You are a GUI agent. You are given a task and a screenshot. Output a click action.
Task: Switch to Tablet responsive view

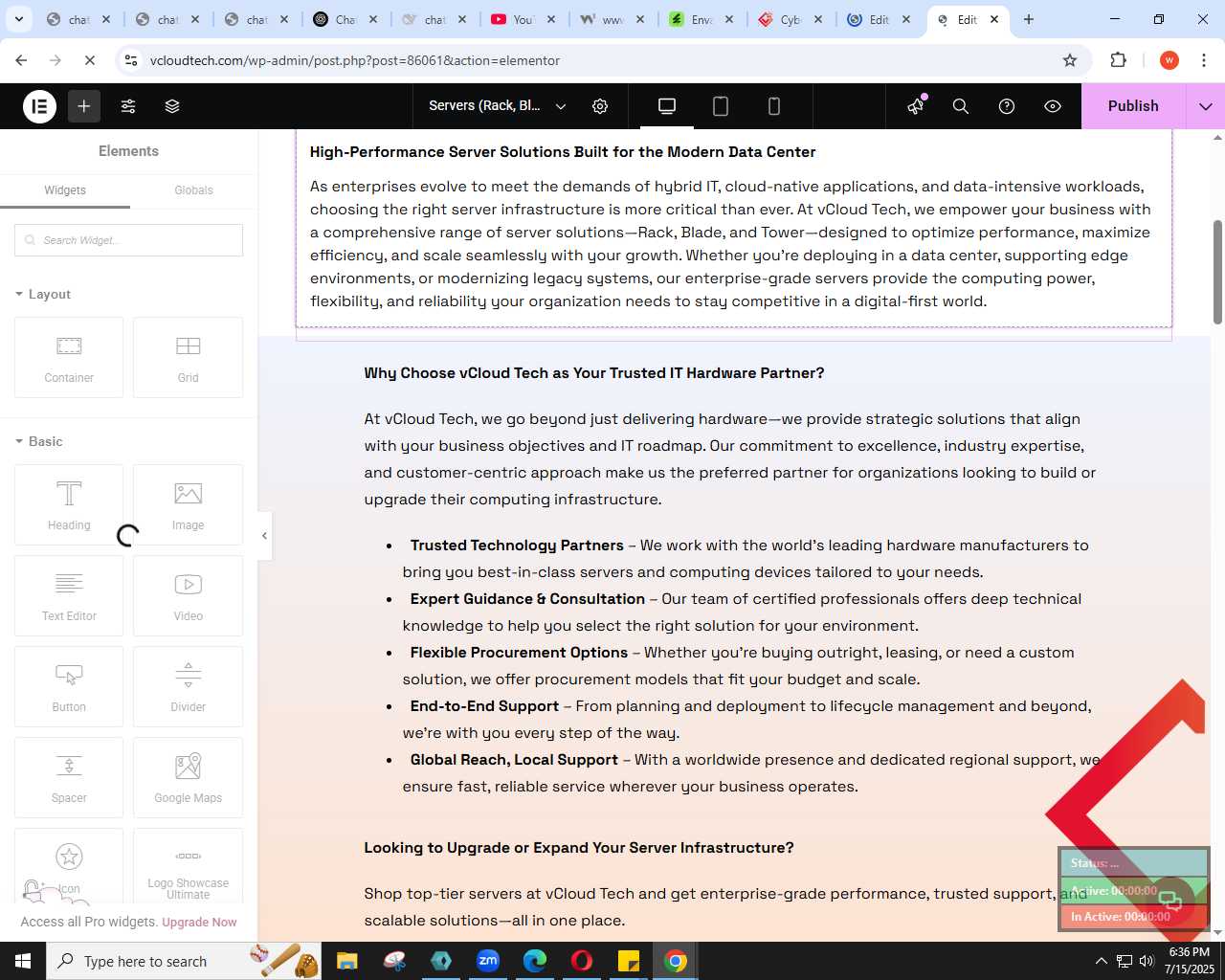coord(721,106)
